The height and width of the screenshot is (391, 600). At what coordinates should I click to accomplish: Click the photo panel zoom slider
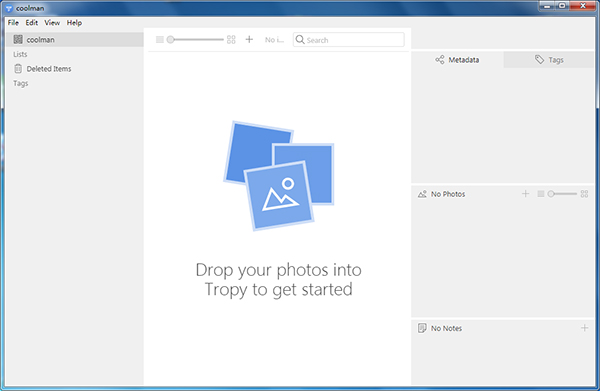[562, 194]
